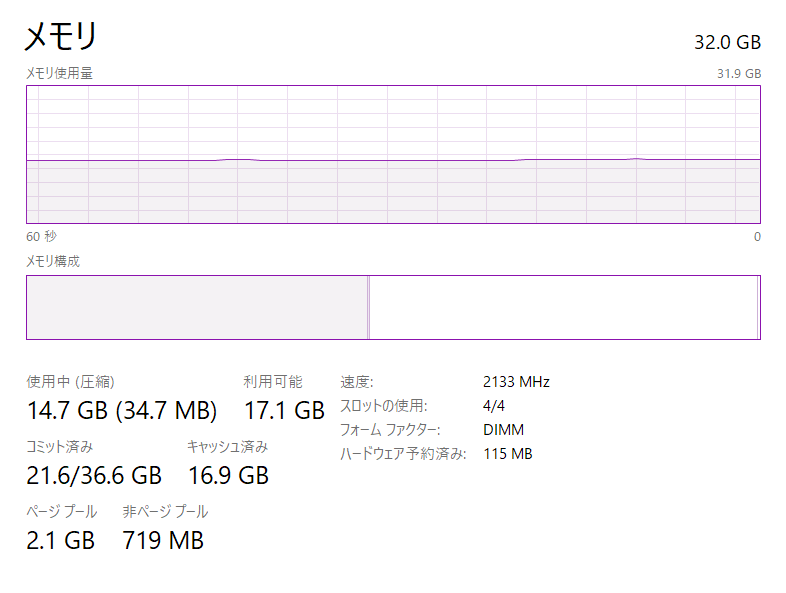Click the 4/4 slot usage value

(x=495, y=406)
